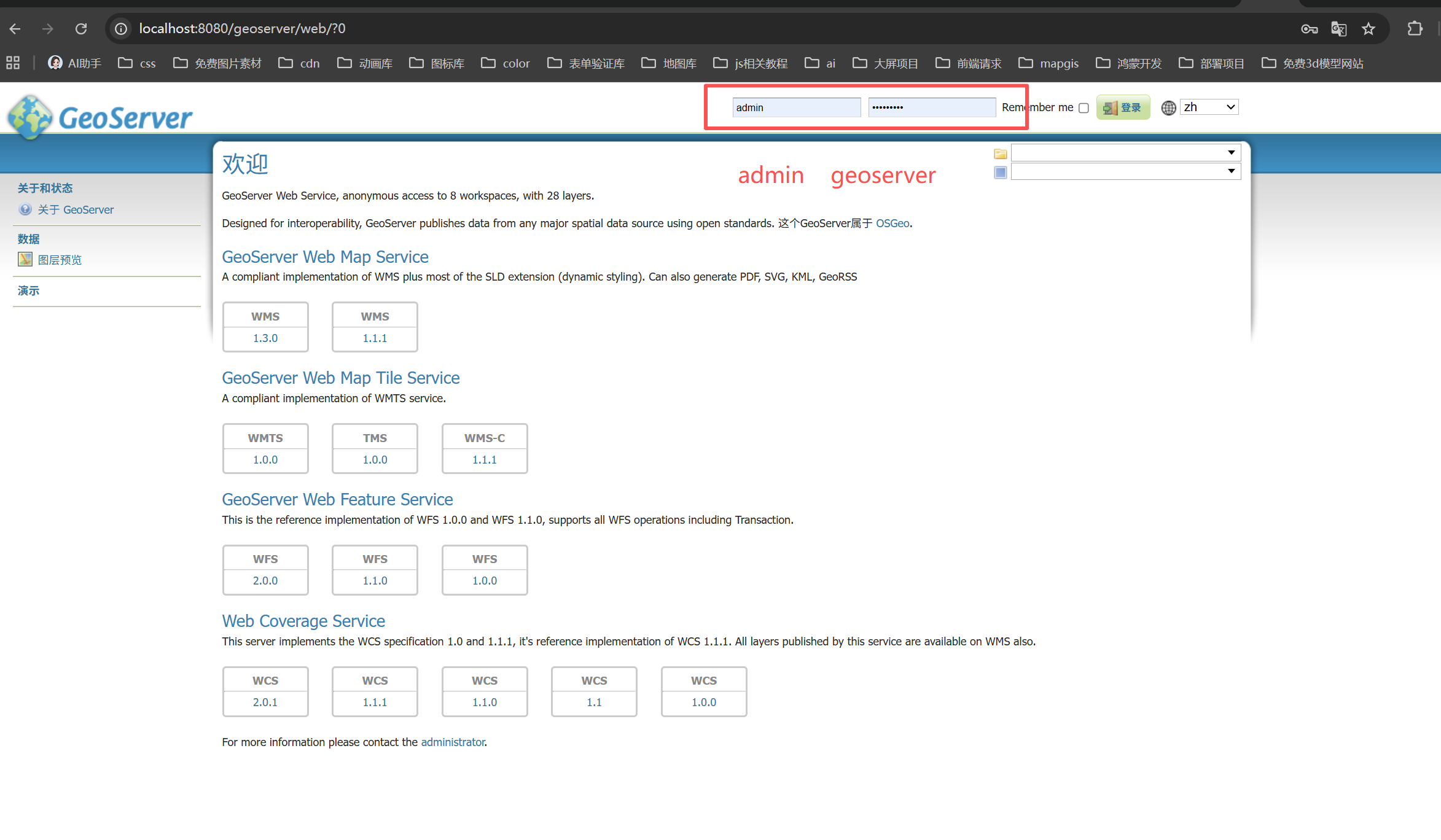Image resolution: width=1441 pixels, height=840 pixels.
Task: Click the 登录 login button
Action: coord(1123,108)
